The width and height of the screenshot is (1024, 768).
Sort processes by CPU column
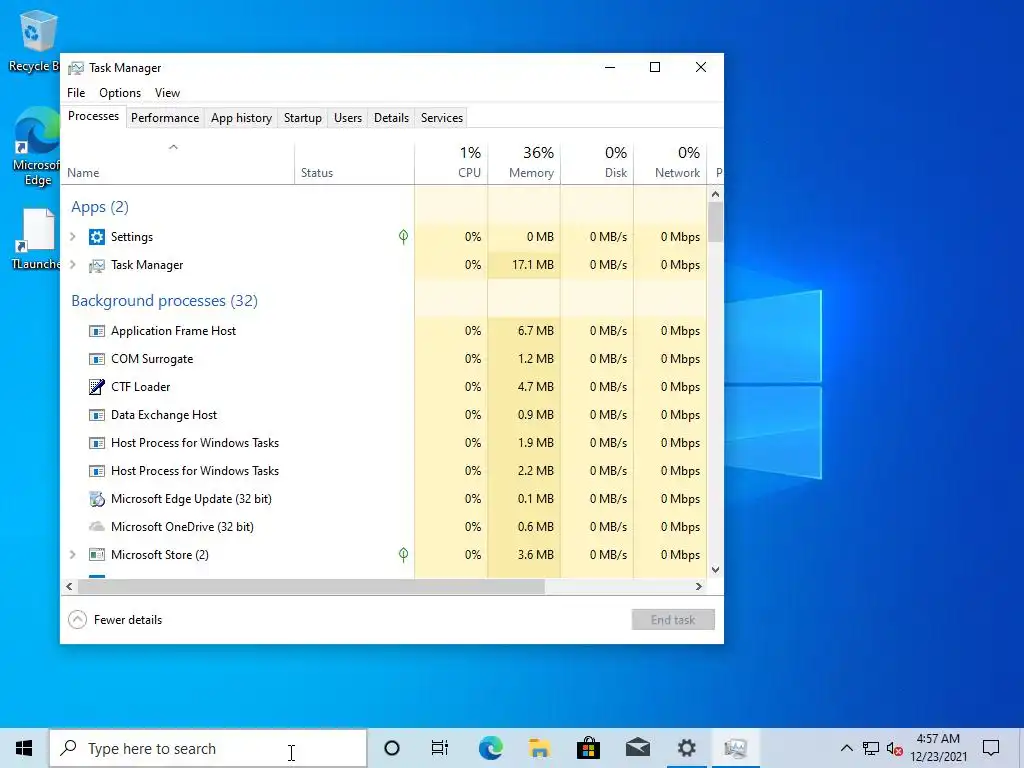451,163
